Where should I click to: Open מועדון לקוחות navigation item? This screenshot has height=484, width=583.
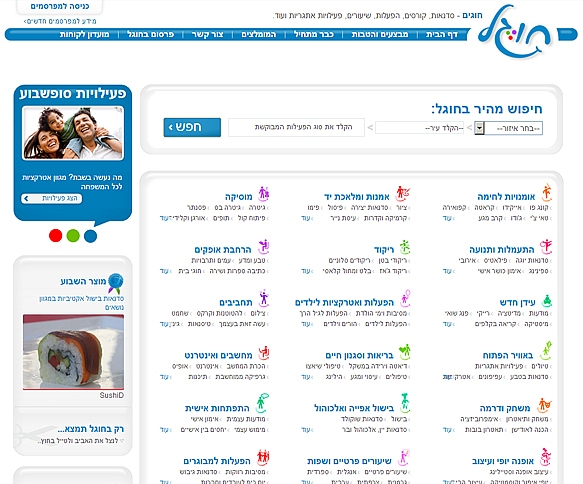pos(84,35)
